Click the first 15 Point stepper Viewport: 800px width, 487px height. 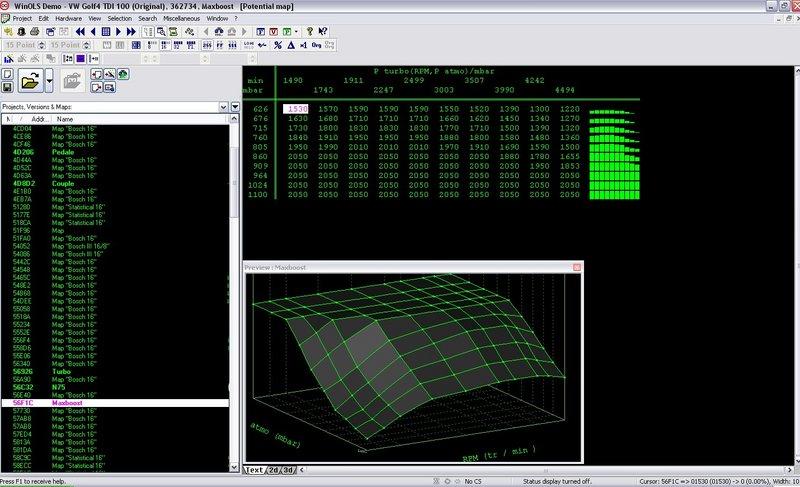(x=41, y=45)
